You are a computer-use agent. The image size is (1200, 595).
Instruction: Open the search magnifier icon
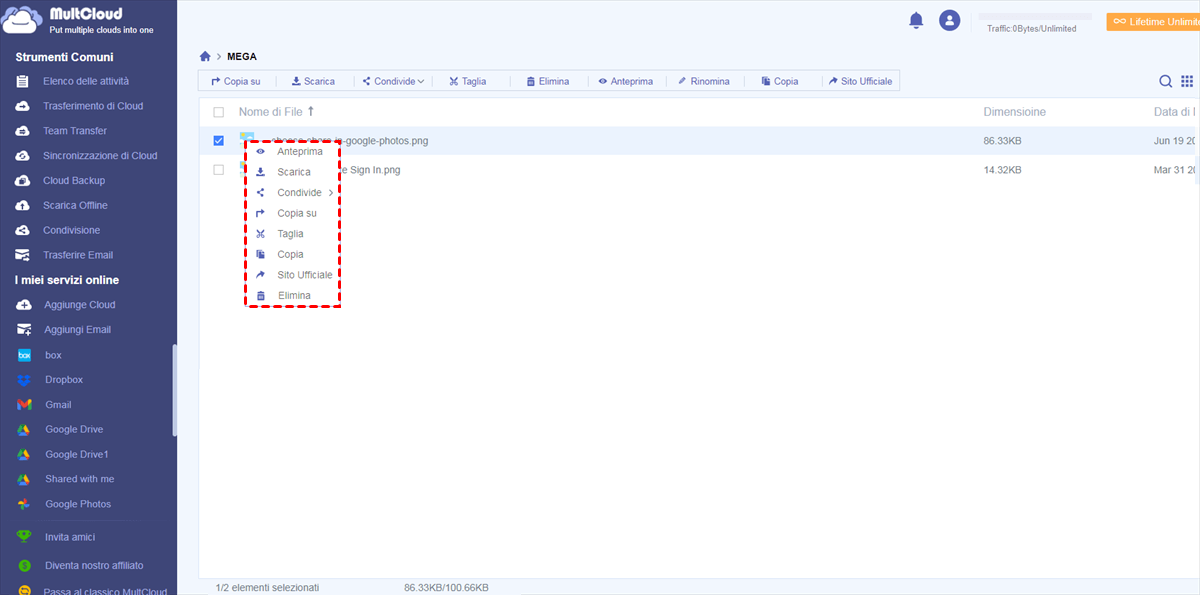1166,81
